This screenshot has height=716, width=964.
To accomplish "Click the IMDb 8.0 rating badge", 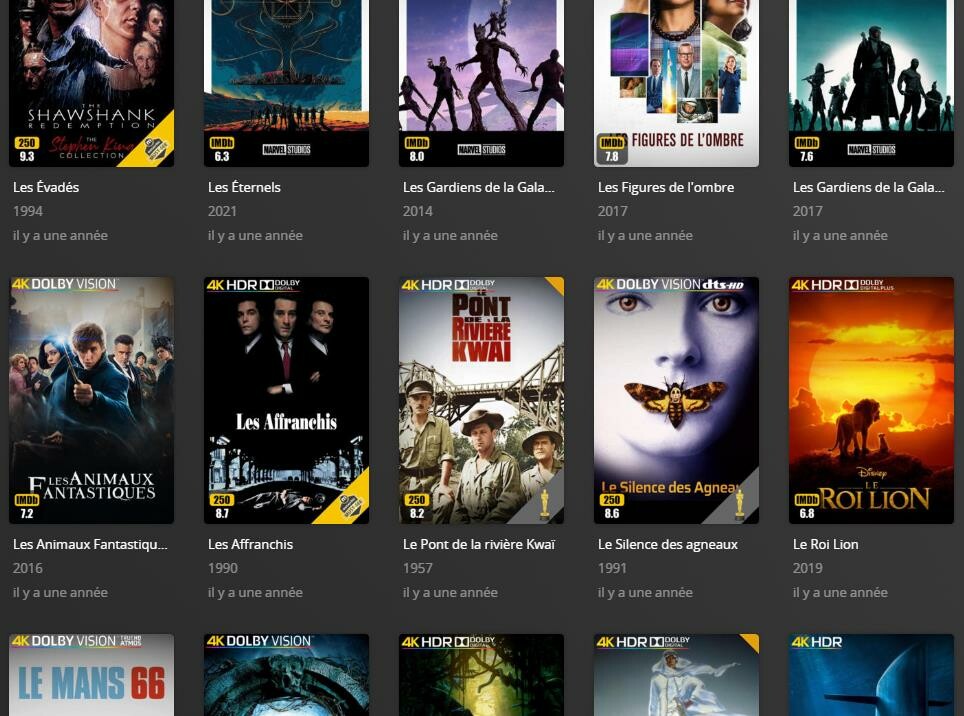I will click(417, 149).
